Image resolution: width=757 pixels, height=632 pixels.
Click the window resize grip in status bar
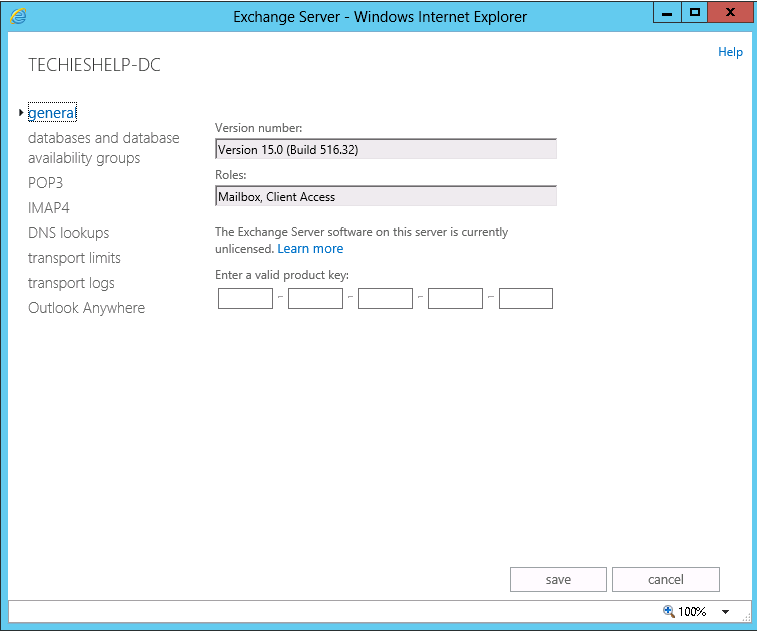[x=746, y=618]
